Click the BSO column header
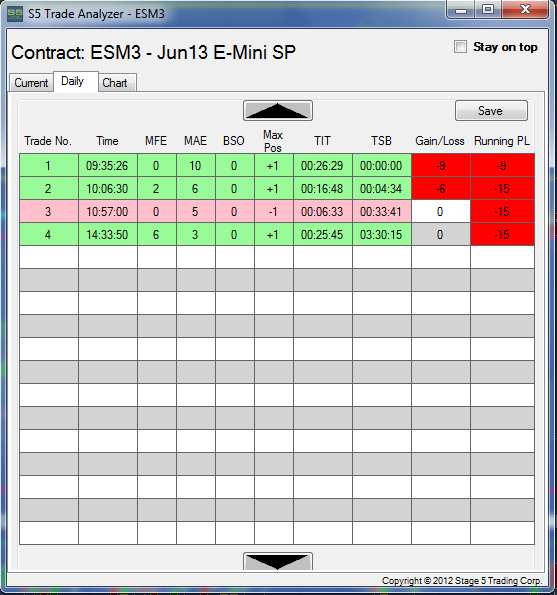This screenshot has height=595, width=557. (234, 141)
